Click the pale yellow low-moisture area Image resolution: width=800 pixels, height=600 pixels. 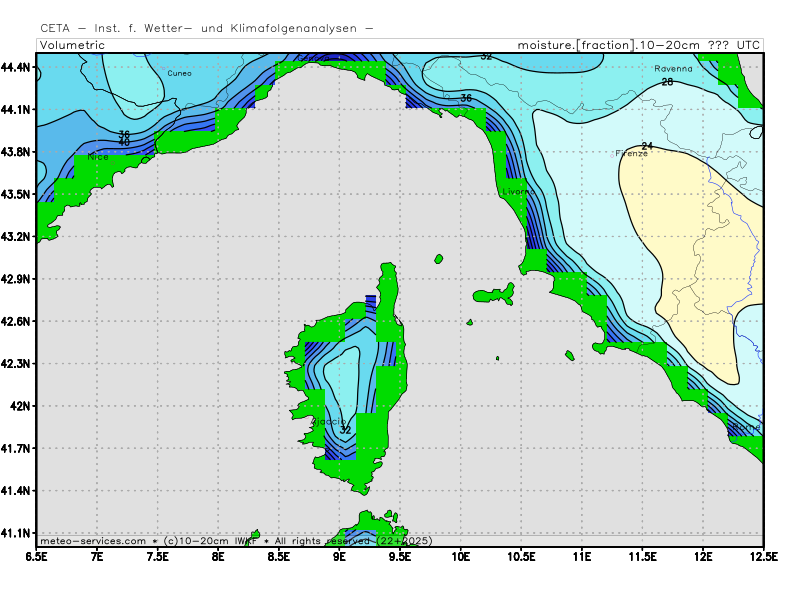point(690,230)
